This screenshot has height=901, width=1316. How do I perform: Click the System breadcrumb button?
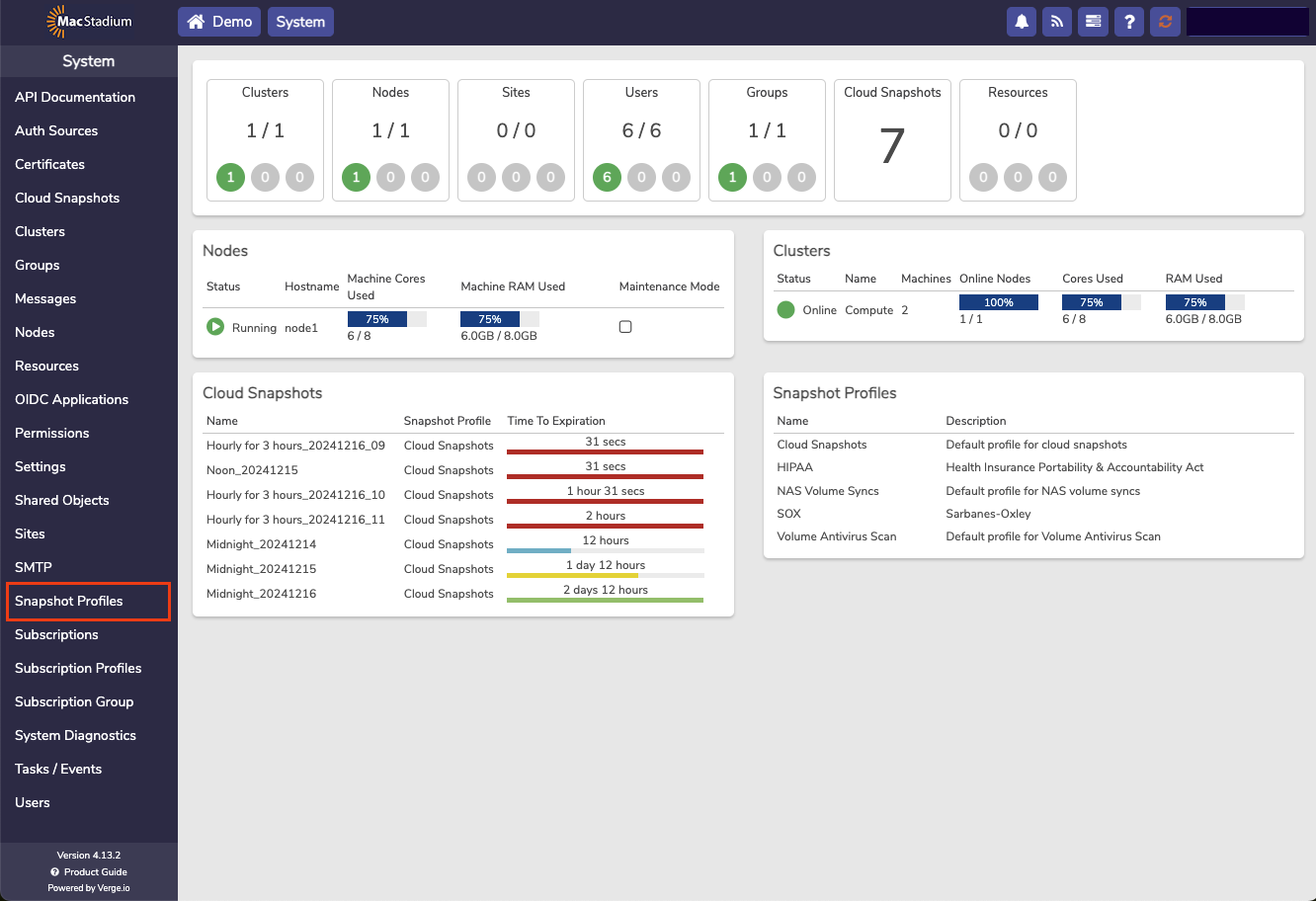[300, 22]
